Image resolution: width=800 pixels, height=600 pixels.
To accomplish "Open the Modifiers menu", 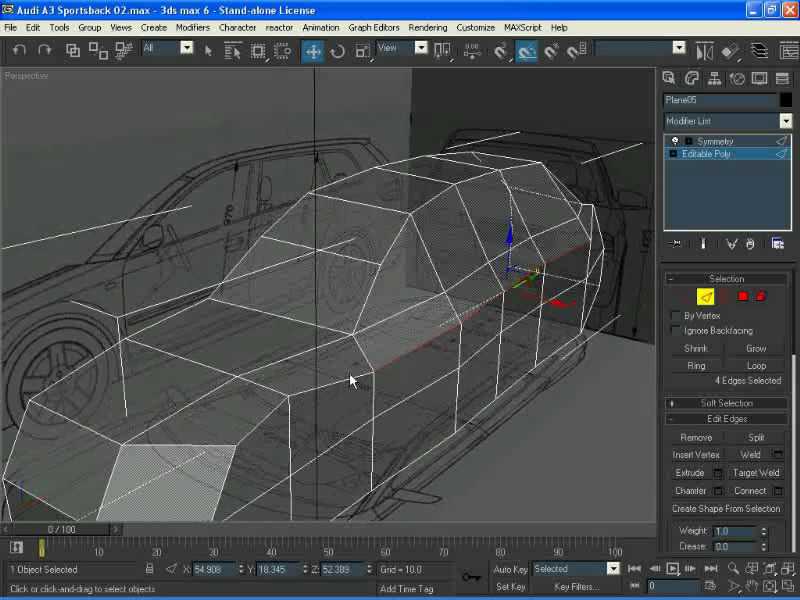I will 192,28.
